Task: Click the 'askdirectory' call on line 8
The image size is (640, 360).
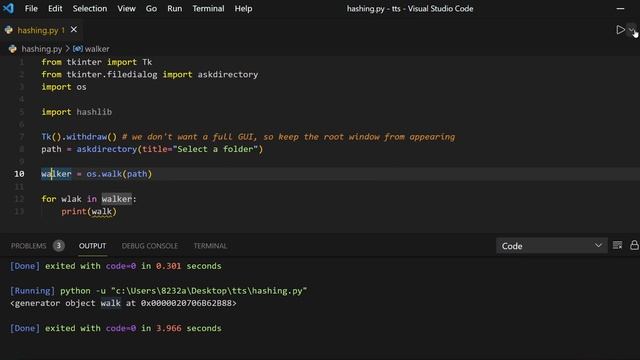Action: (x=107, y=149)
